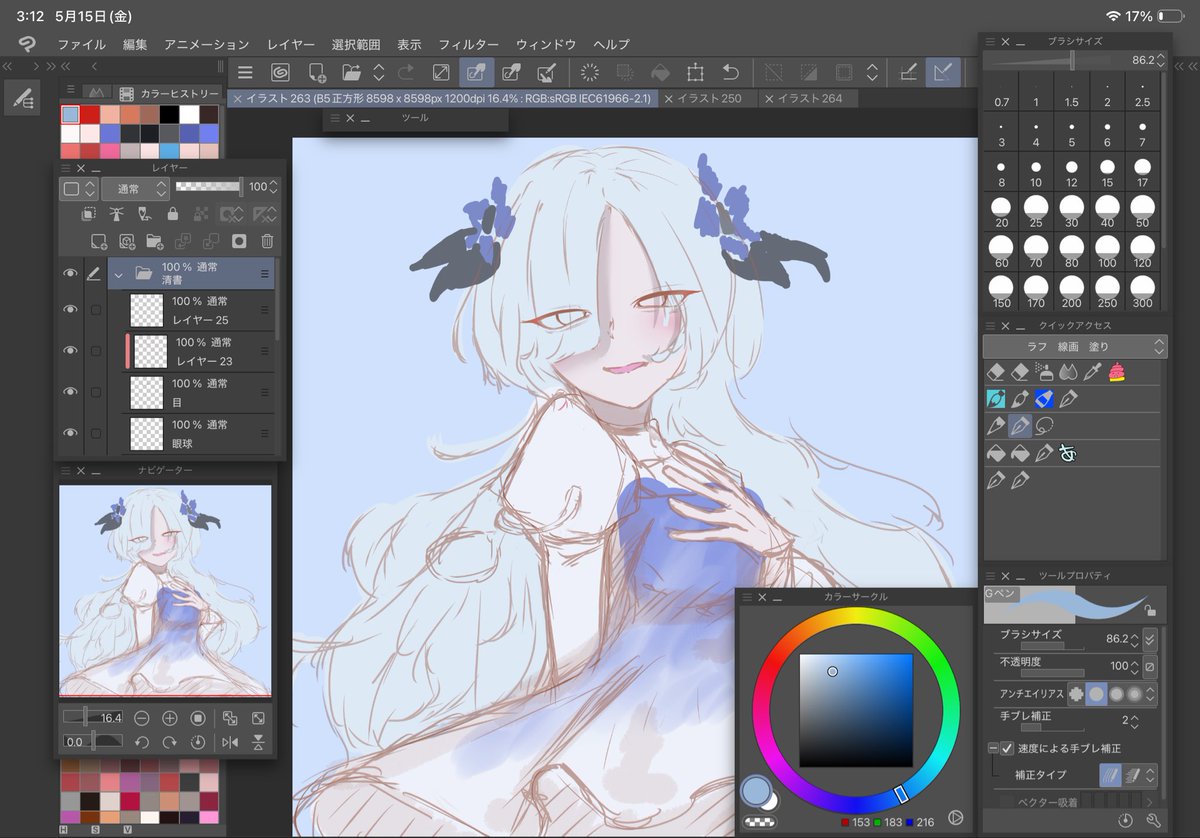1200x838 pixels.
Task: Click the clear layer spinner icon in command bar
Action: (589, 72)
